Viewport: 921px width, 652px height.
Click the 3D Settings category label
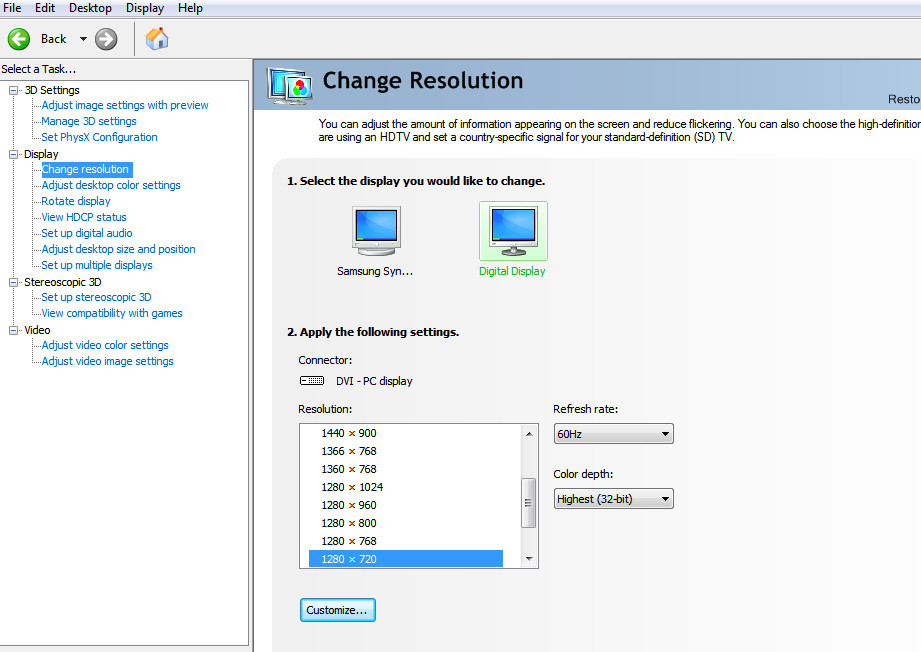52,90
